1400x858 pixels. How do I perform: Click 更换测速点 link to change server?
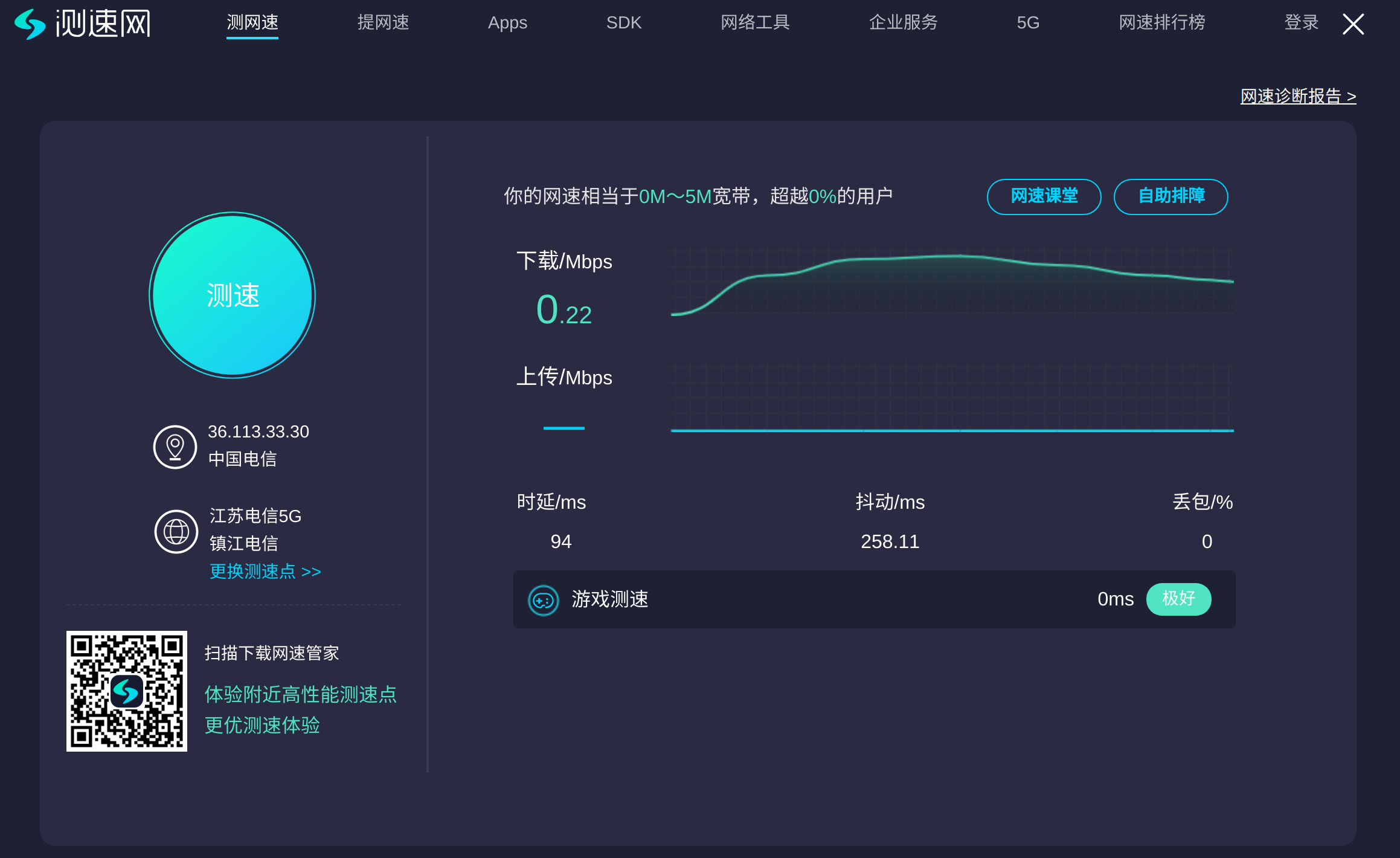(265, 572)
